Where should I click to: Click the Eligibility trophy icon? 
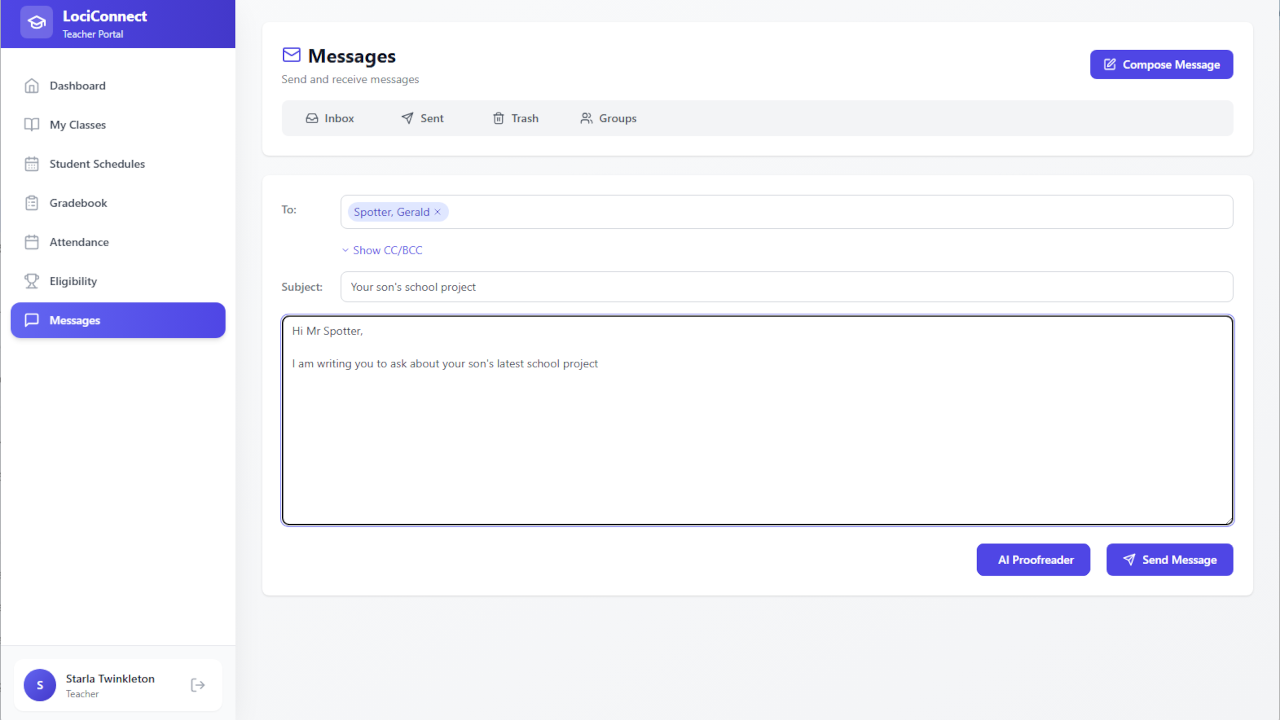click(32, 281)
